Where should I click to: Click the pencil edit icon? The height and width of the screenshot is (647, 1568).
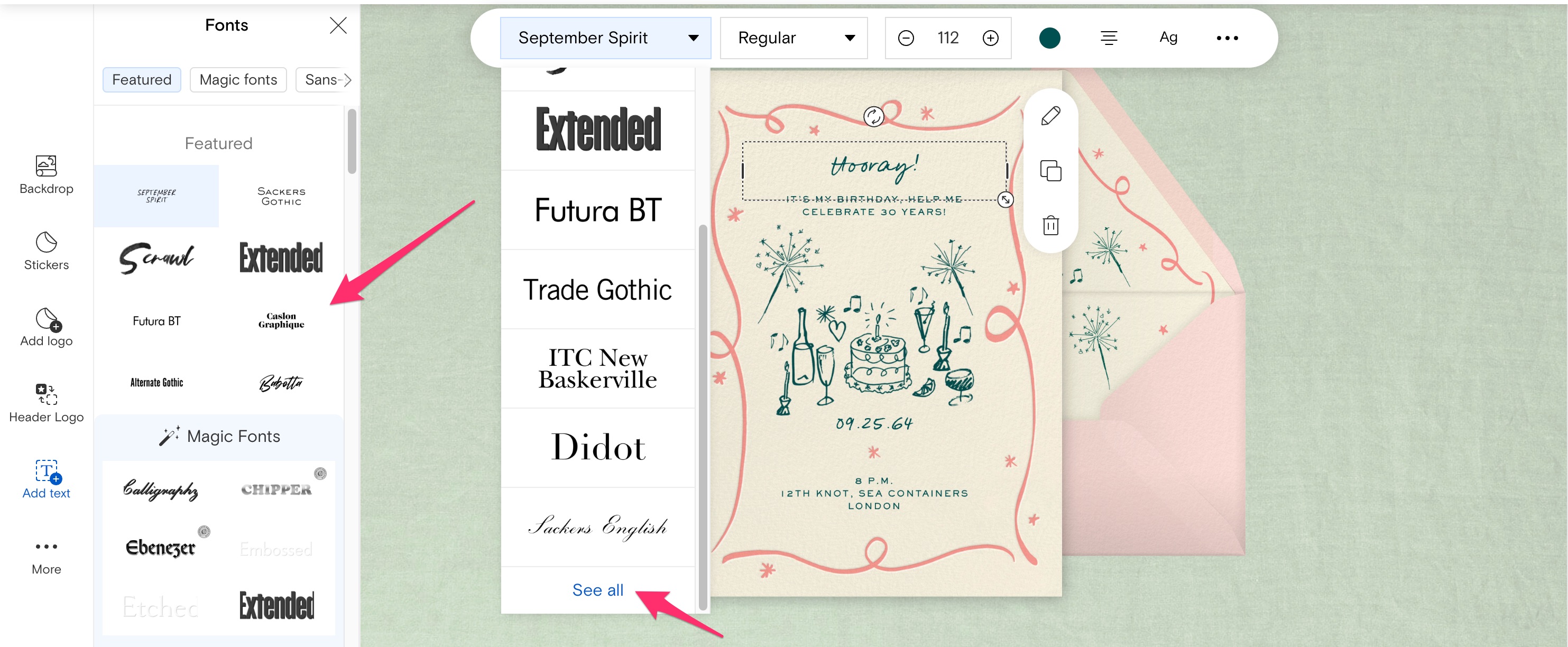tap(1050, 116)
